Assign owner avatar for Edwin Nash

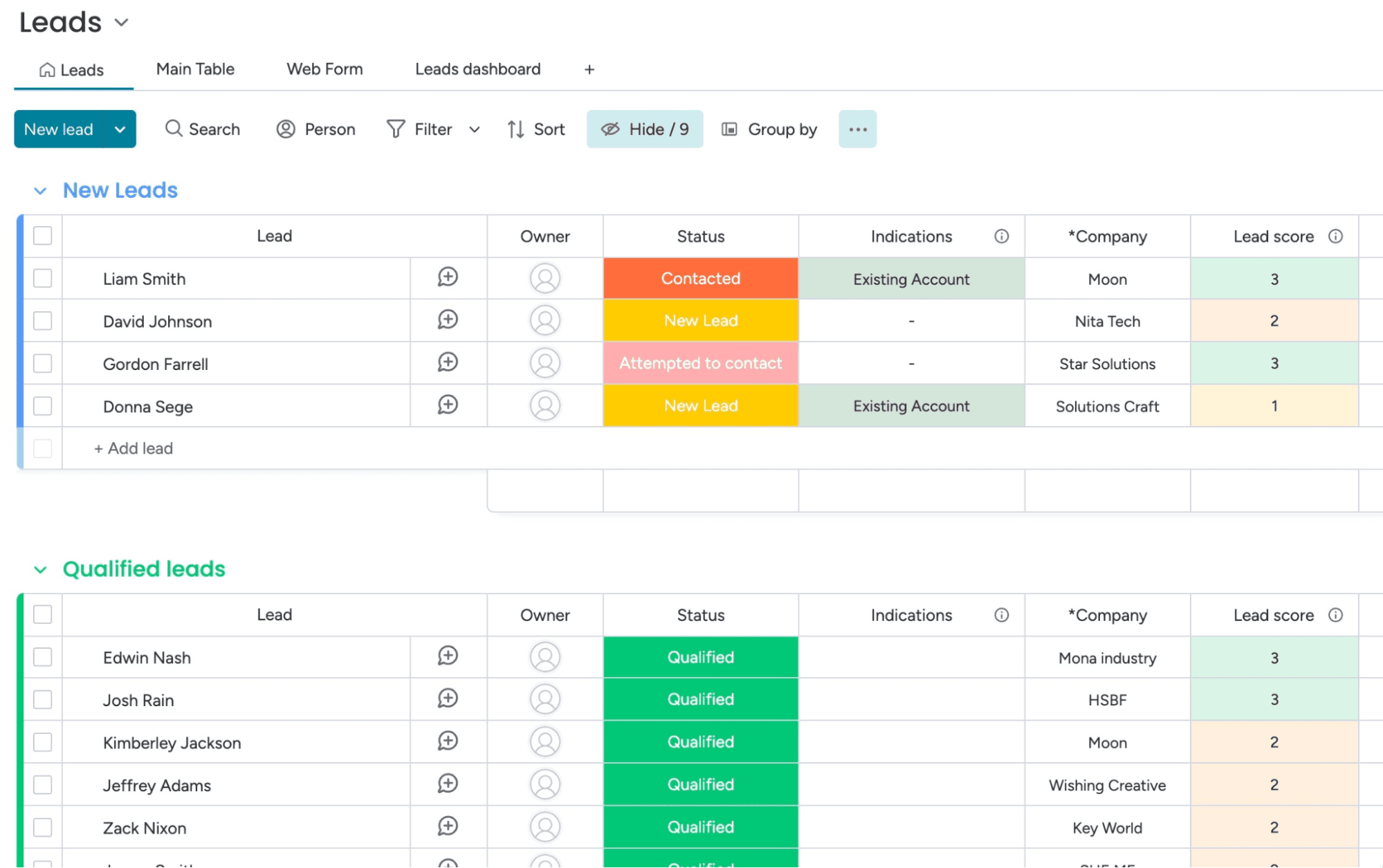tap(545, 657)
